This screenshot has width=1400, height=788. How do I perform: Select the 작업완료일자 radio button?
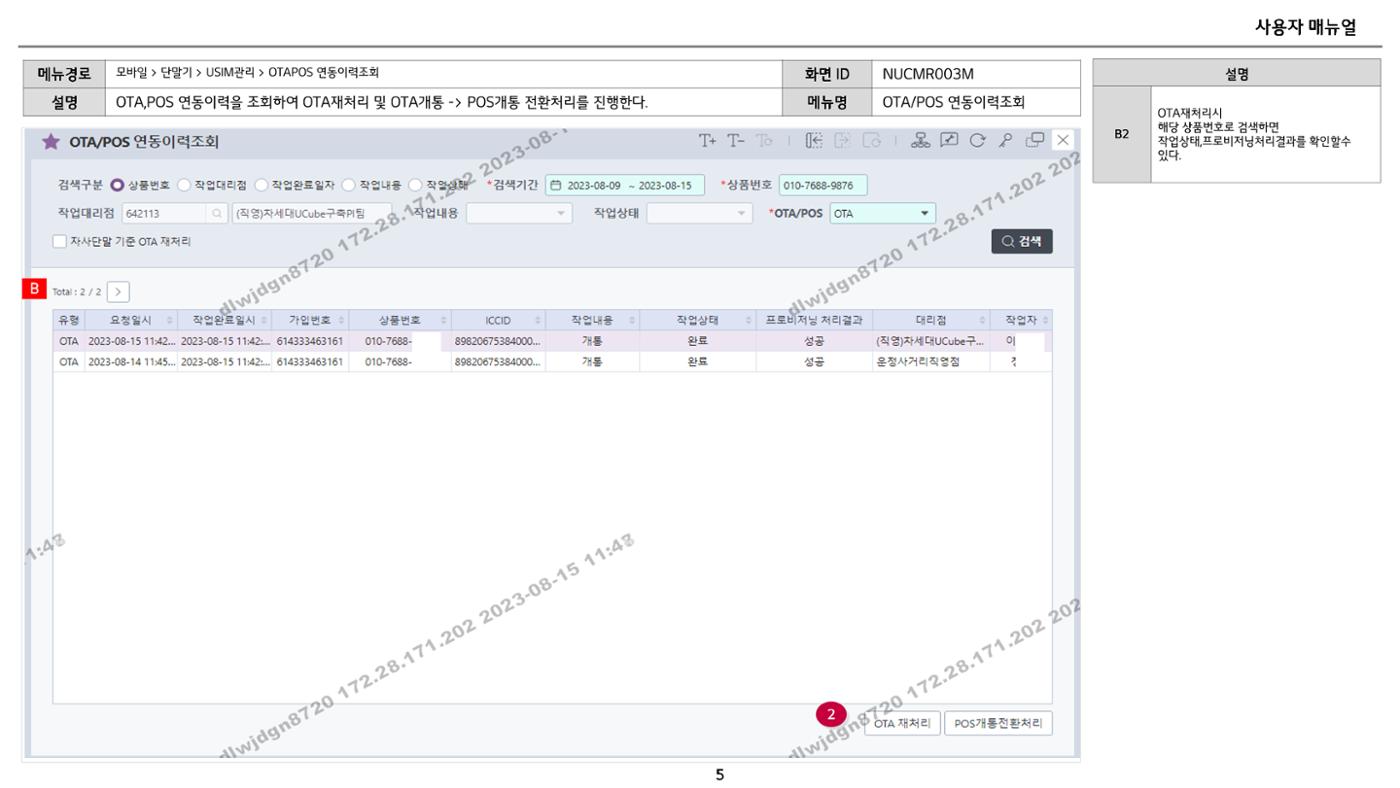click(262, 186)
